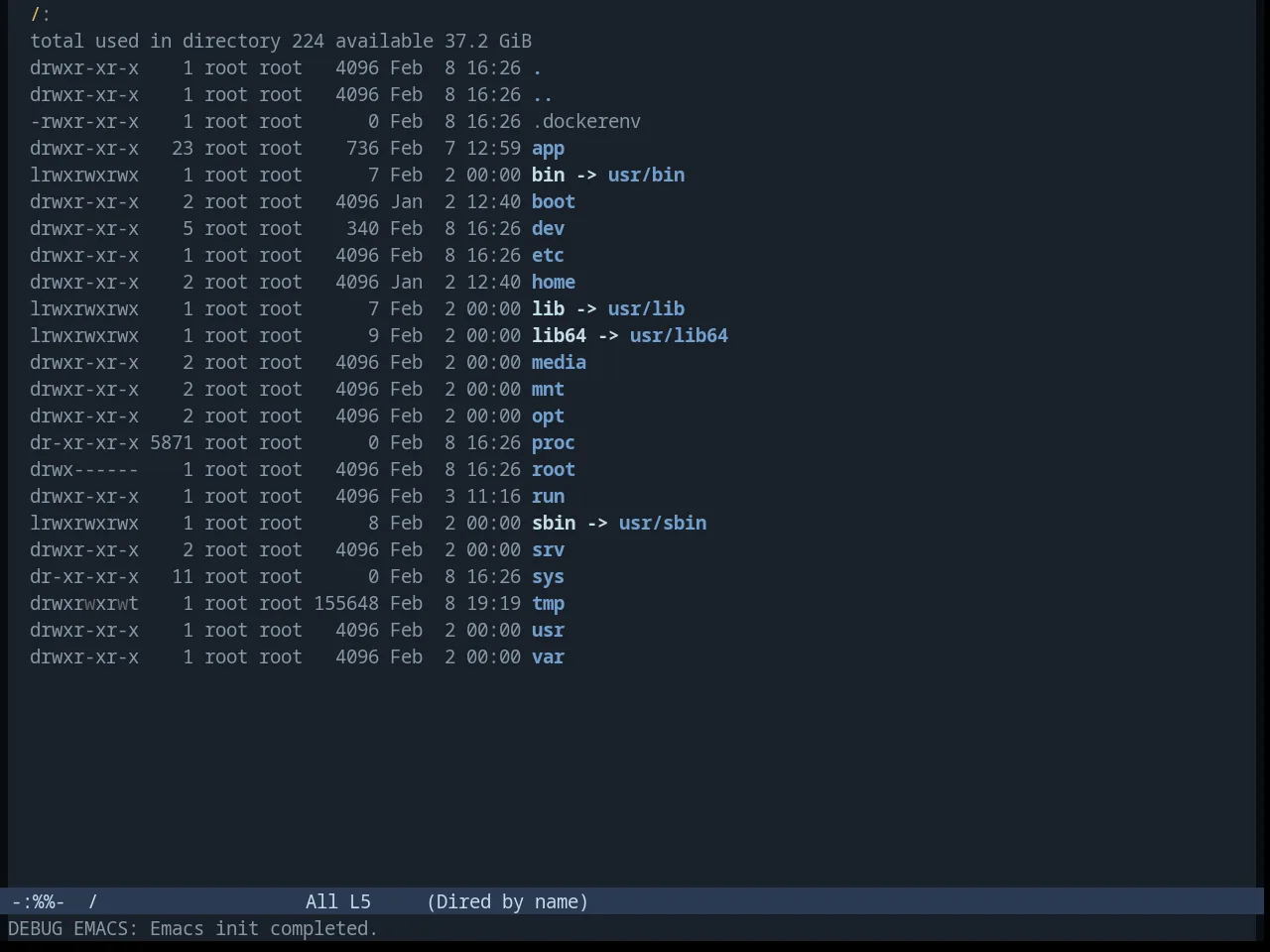Click the echo area debug message
1270x952 pixels.
[192, 929]
